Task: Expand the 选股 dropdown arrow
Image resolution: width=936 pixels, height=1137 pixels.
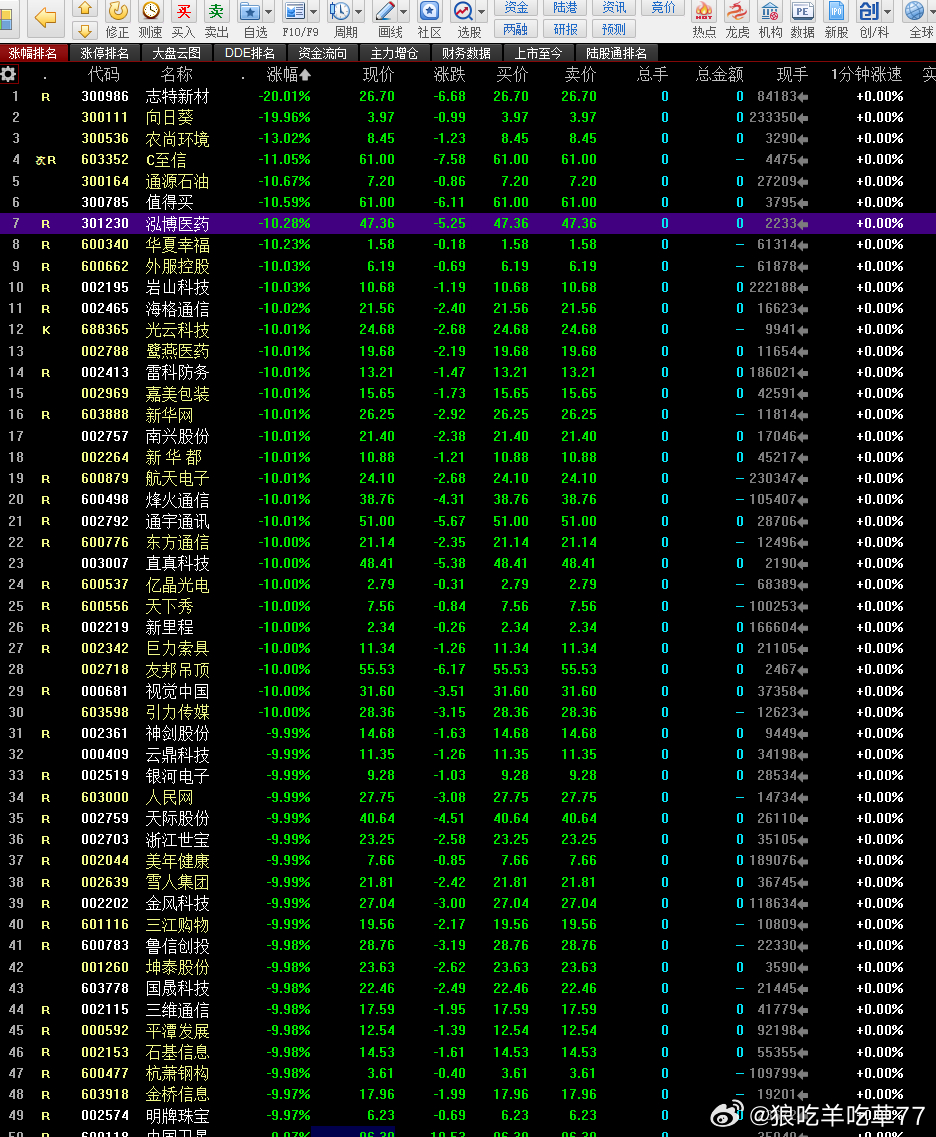Action: 481,12
